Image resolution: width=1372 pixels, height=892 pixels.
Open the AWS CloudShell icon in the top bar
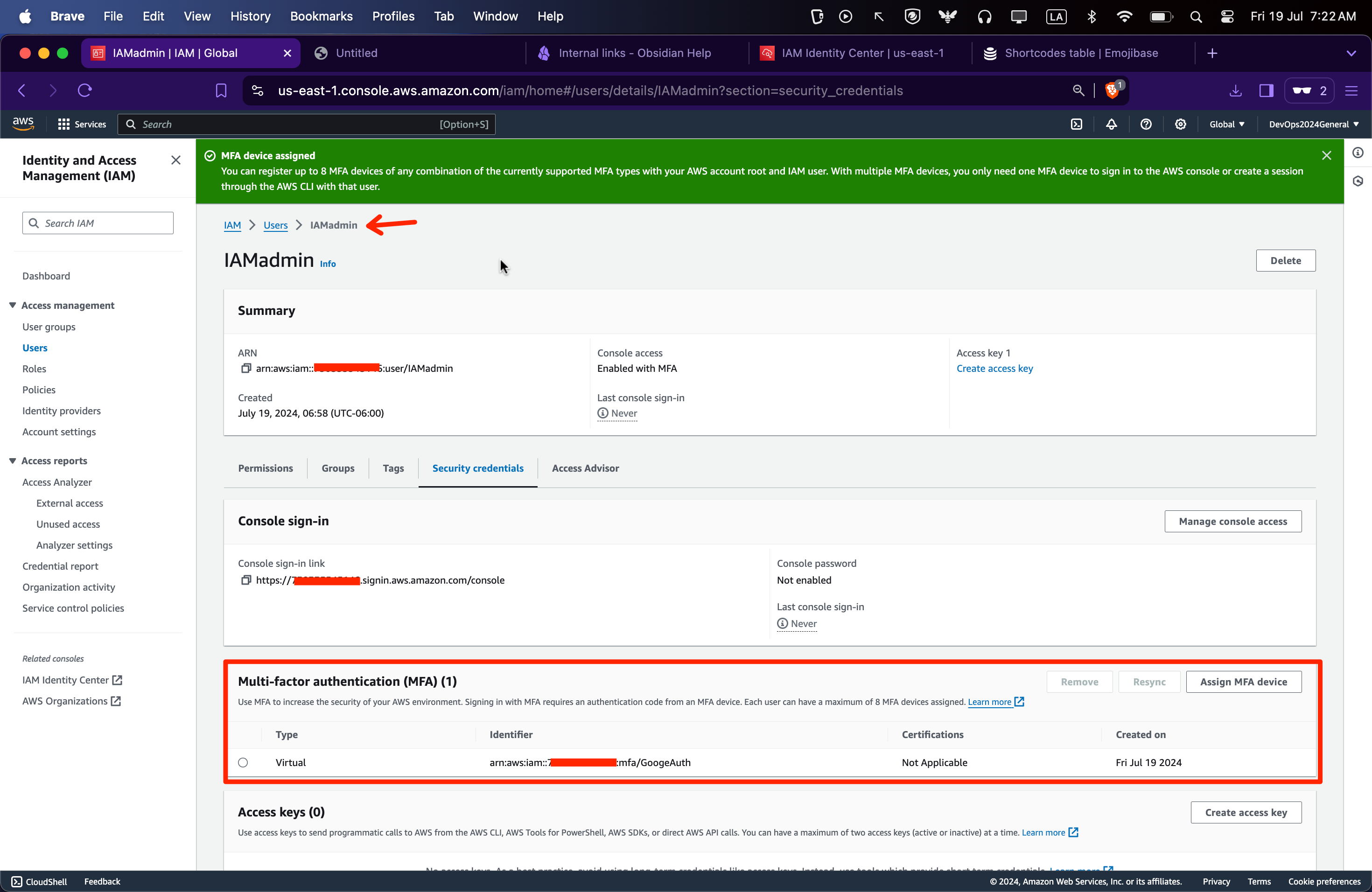pyautogui.click(x=1076, y=125)
